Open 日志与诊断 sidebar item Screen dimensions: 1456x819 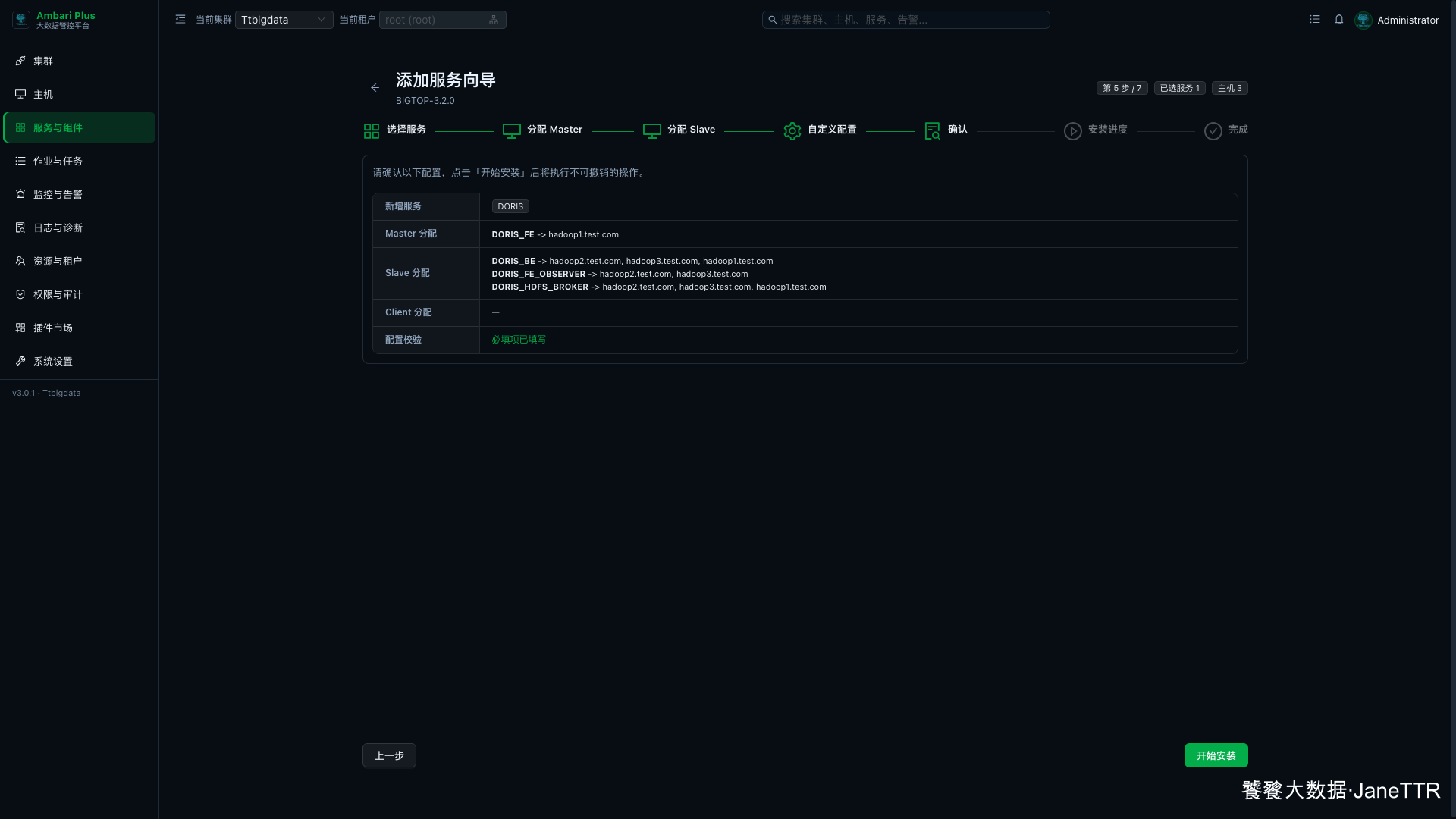(x=80, y=227)
